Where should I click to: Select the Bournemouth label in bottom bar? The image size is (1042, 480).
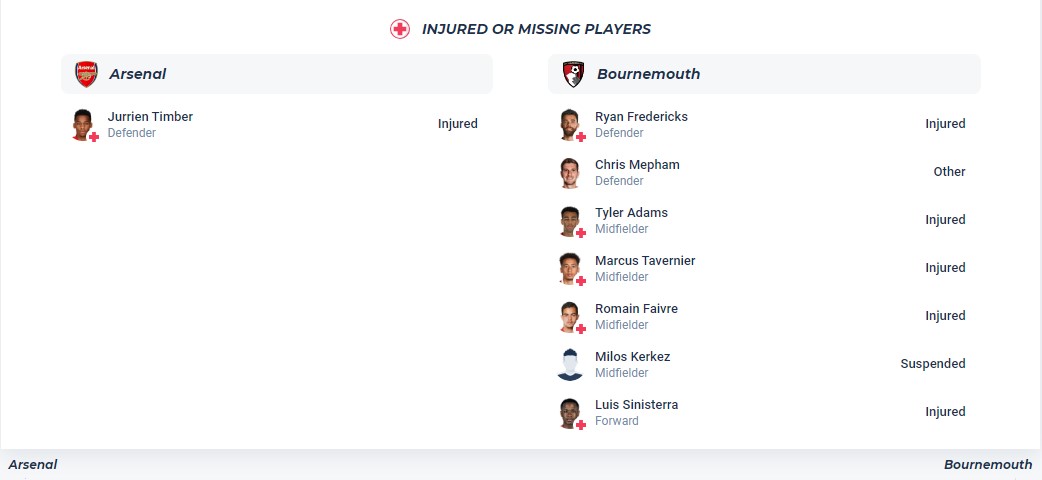[x=987, y=465]
